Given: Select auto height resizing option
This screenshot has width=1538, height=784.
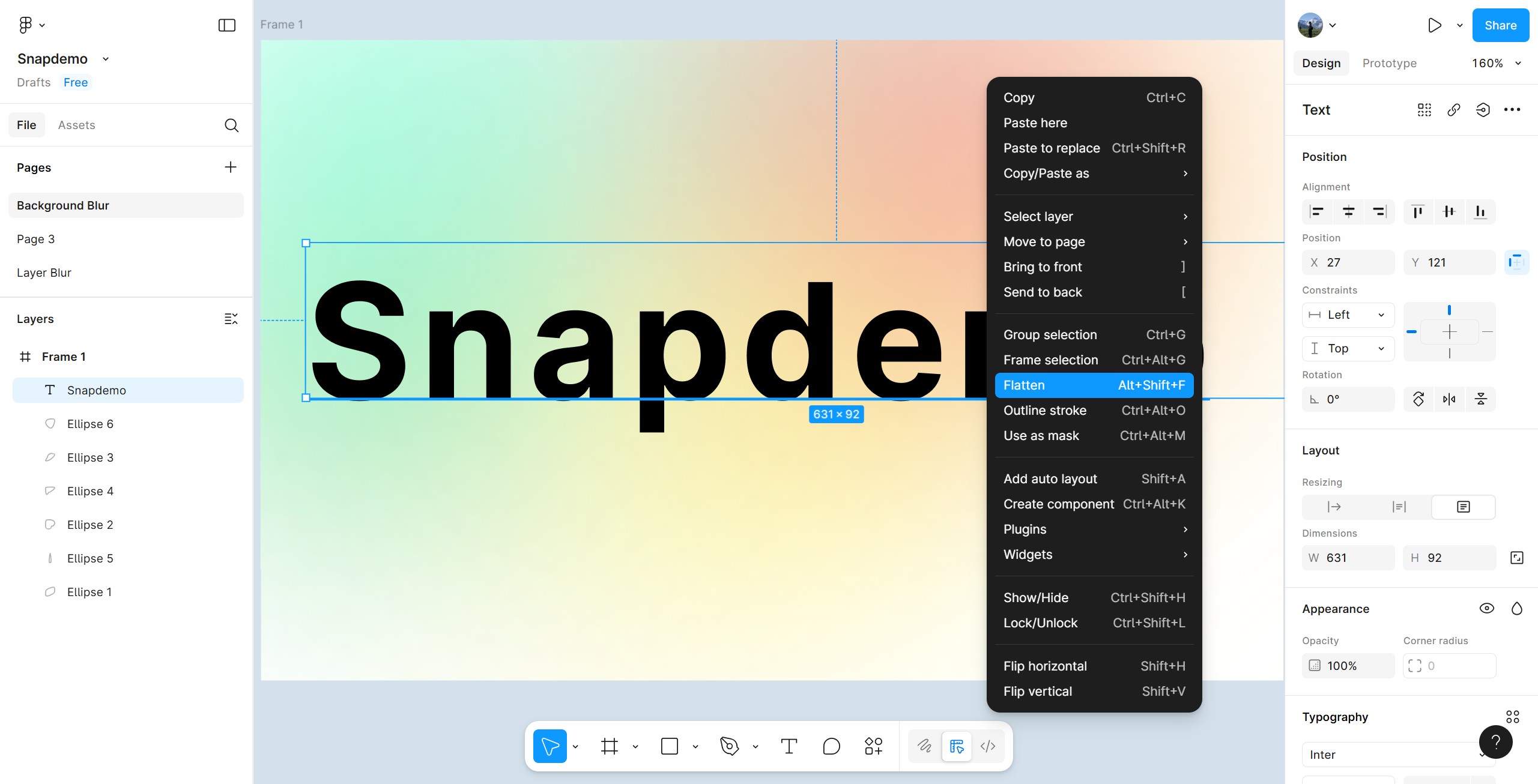Looking at the screenshot, I should 1399,507.
